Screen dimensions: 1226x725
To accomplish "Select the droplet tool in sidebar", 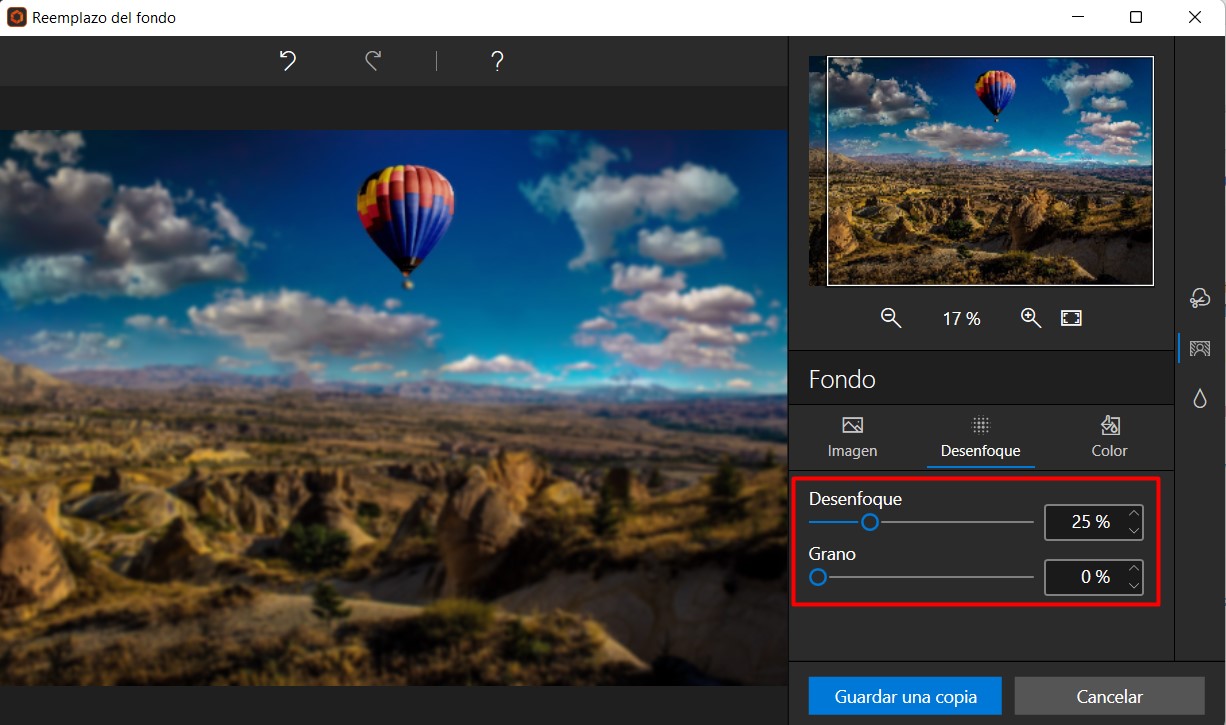I will coord(1200,398).
